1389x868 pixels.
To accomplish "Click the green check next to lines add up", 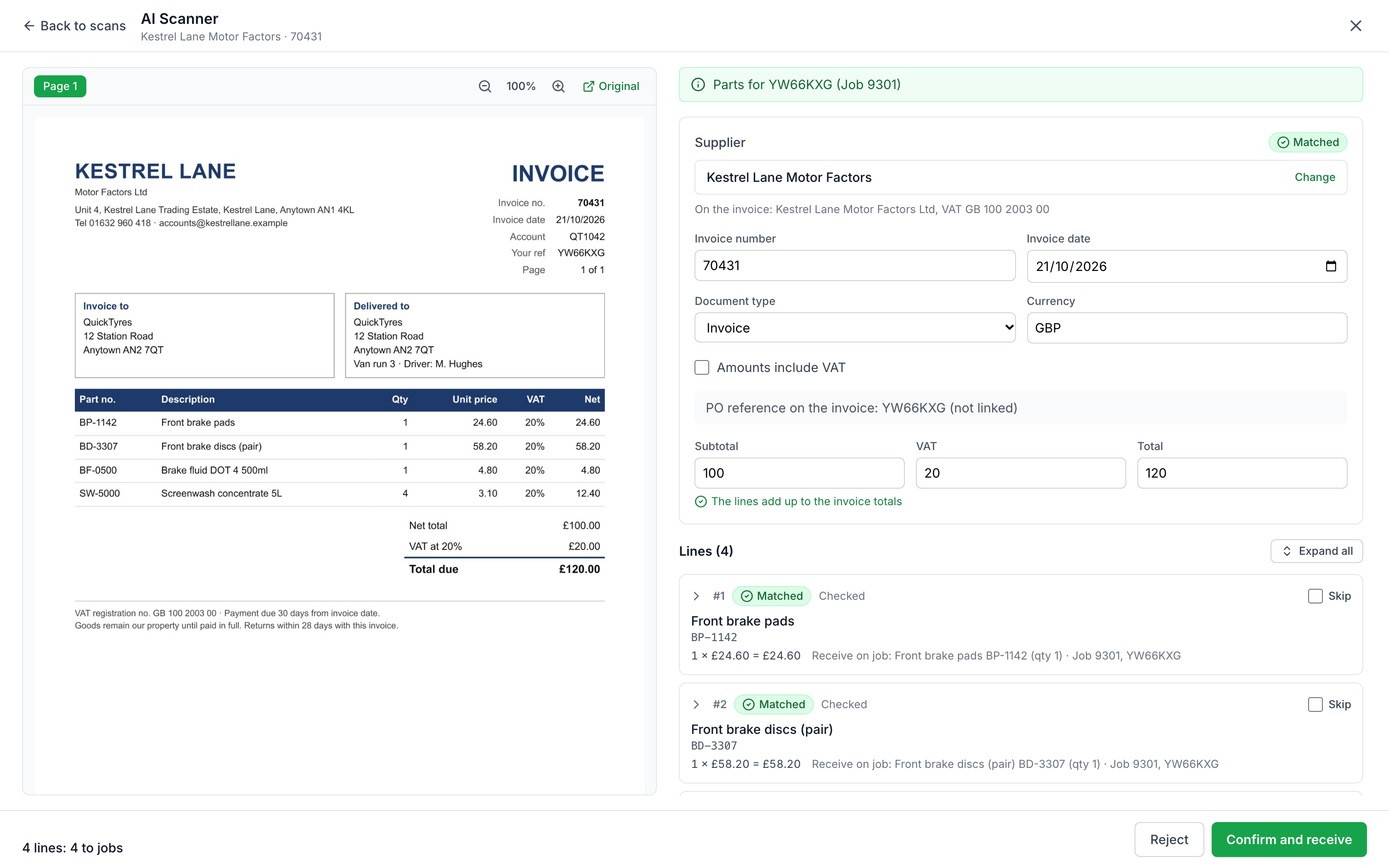I will pos(701,501).
